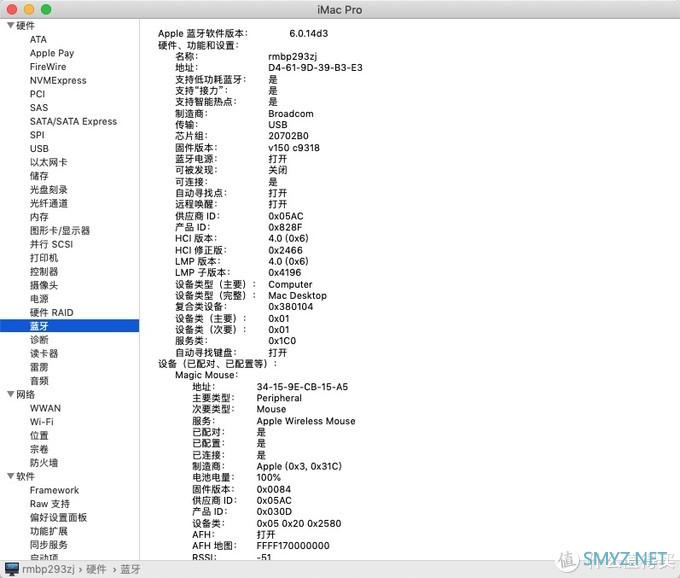Screen dimensions: 680x578
Task: Select 控制器 controller entry
Action: point(44,271)
